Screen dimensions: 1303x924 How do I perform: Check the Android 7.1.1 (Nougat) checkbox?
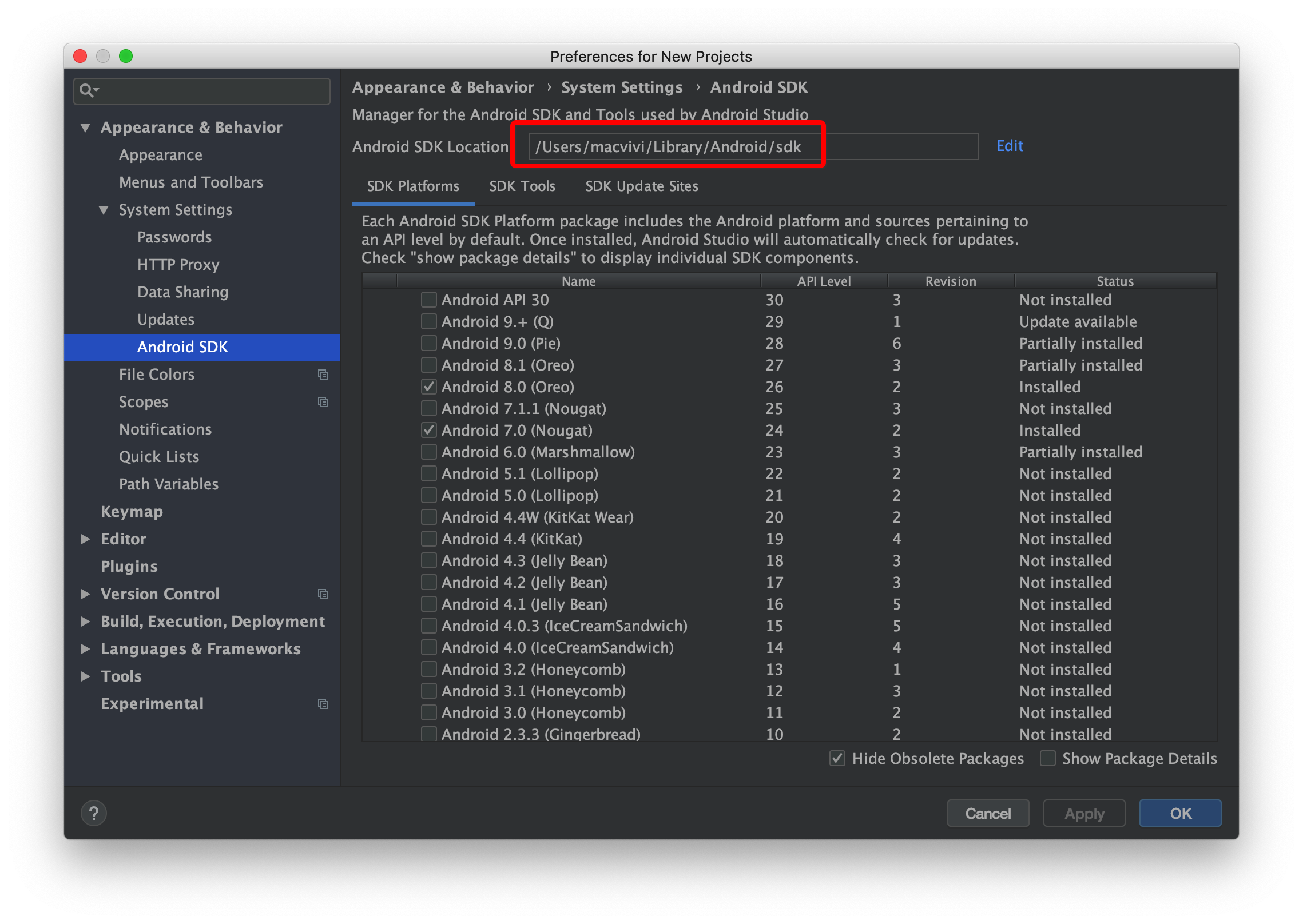[429, 408]
